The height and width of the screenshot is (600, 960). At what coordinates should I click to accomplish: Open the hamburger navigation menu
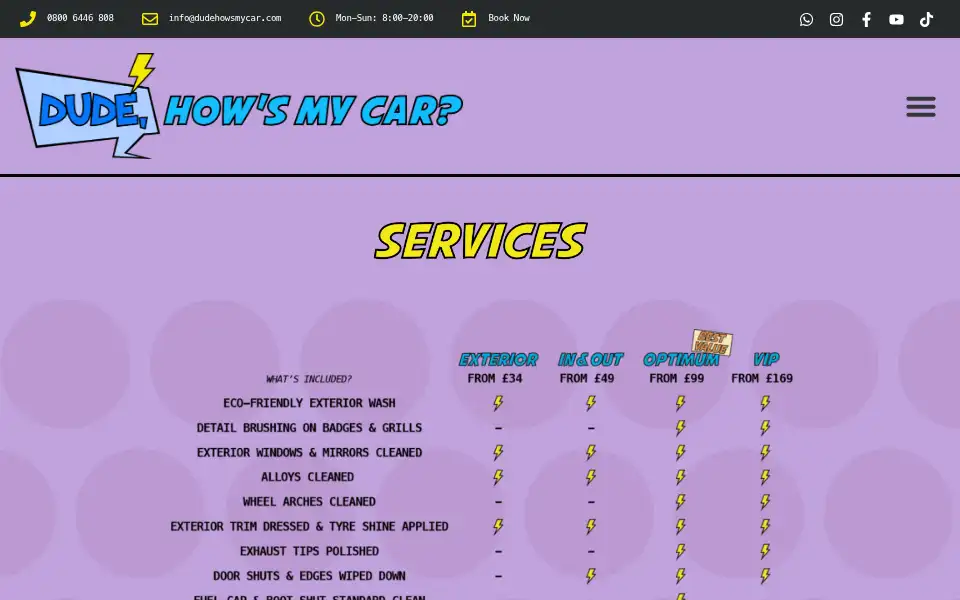click(x=921, y=107)
